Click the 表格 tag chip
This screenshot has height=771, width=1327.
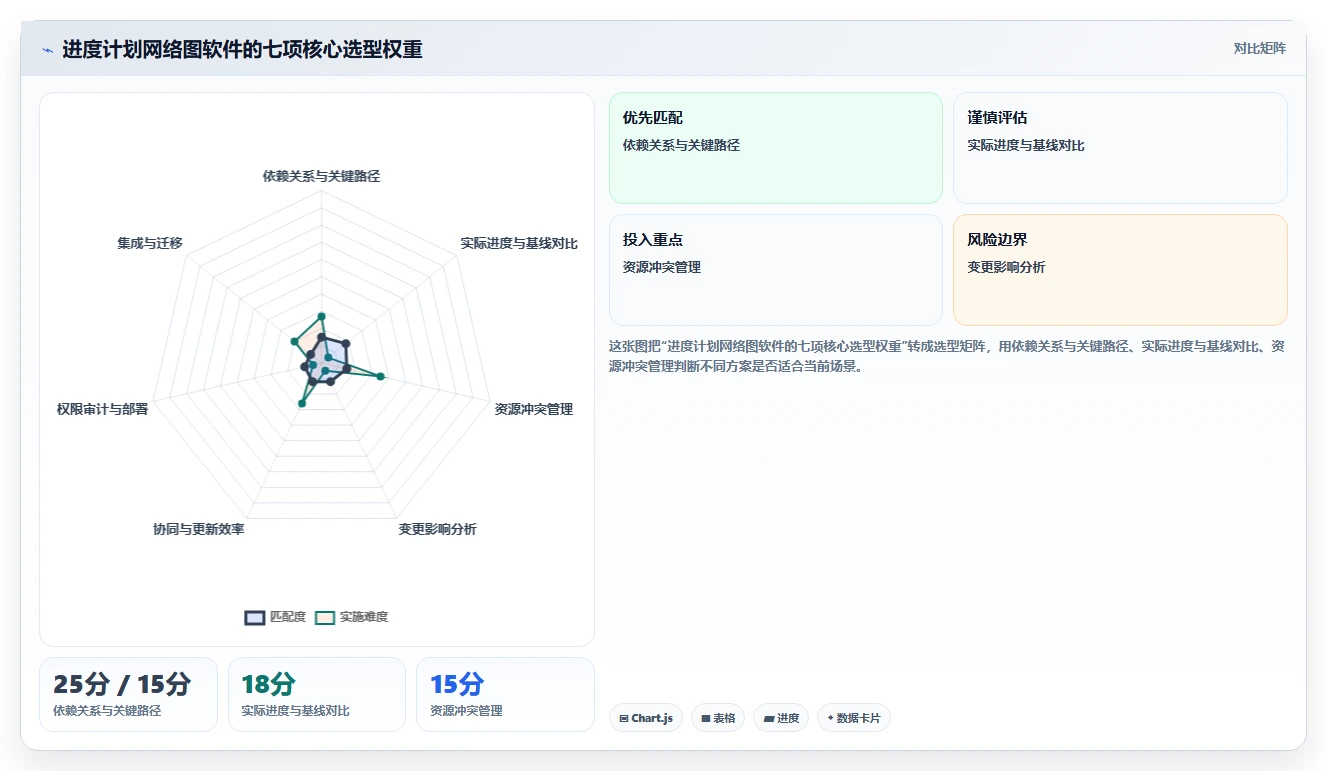(x=718, y=718)
